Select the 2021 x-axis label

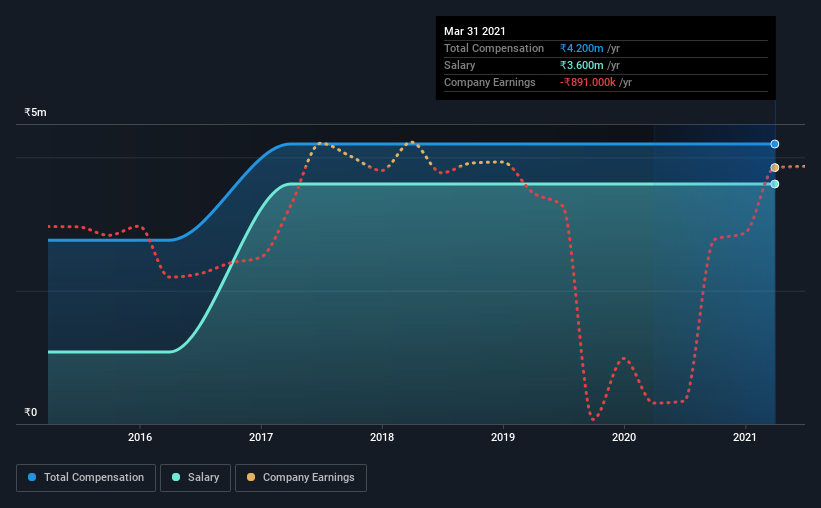[745, 437]
